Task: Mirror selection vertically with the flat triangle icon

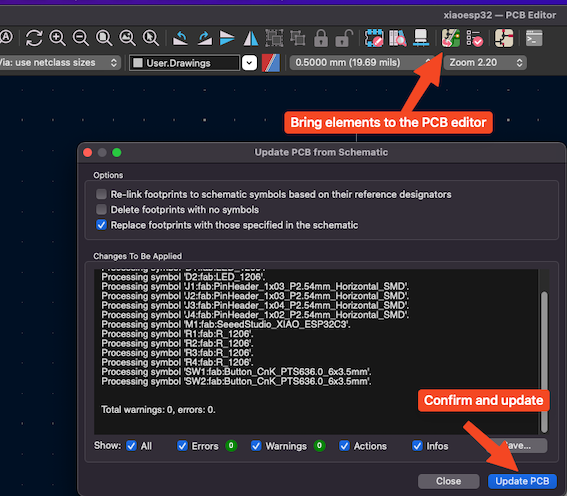Action: [227, 38]
